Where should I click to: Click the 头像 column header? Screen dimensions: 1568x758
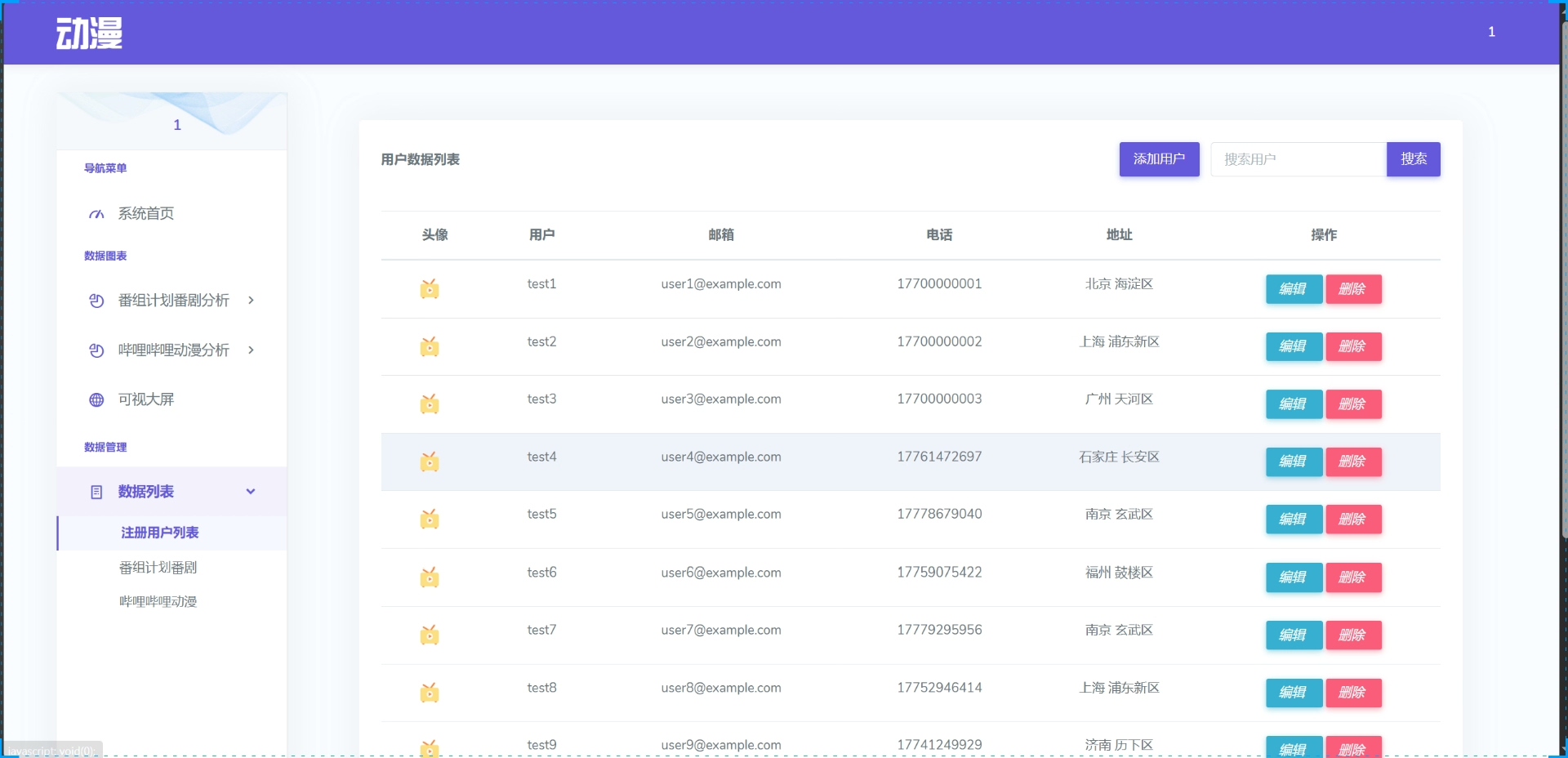click(434, 235)
